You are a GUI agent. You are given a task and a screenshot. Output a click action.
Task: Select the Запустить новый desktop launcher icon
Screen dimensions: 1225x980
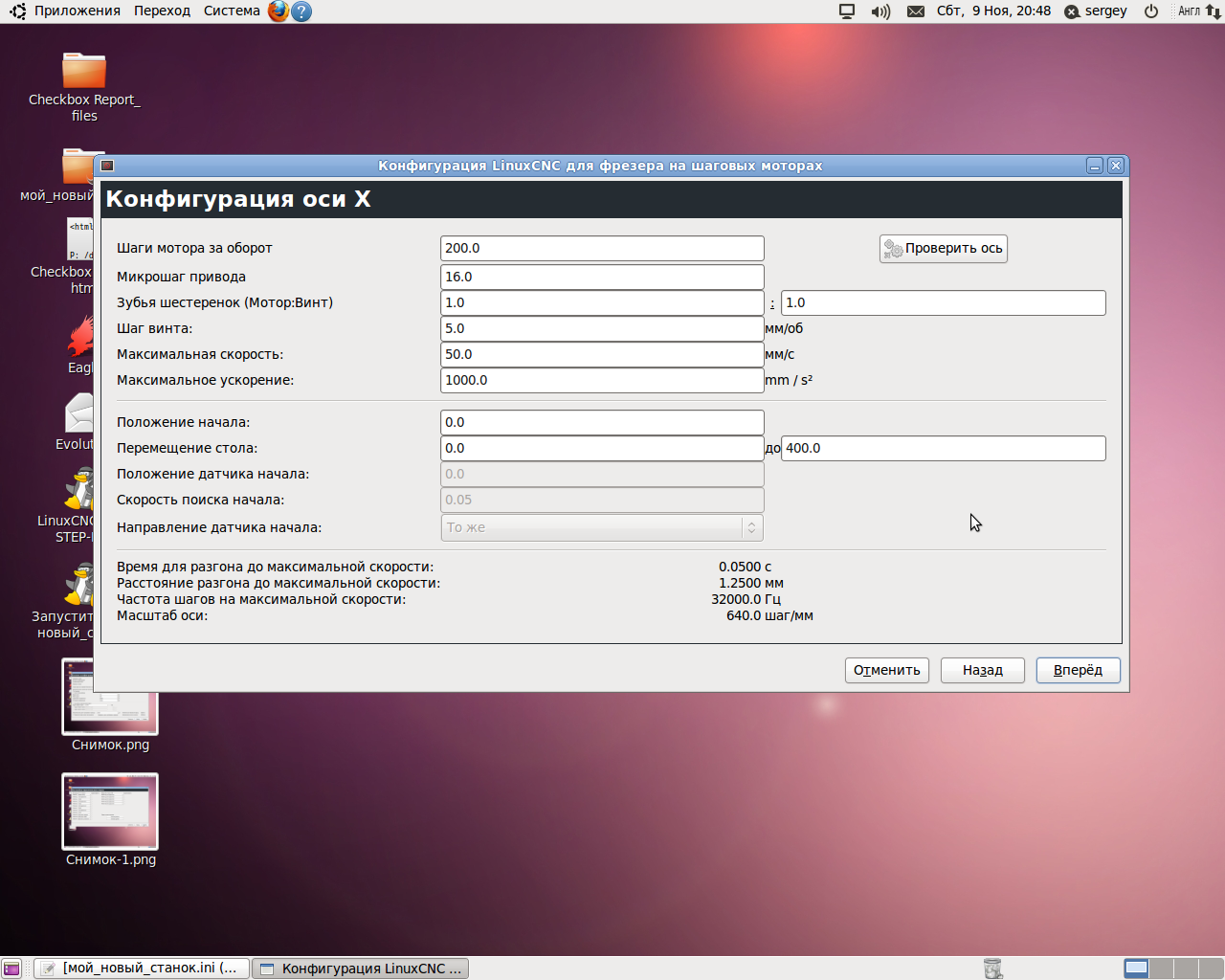coord(80,586)
